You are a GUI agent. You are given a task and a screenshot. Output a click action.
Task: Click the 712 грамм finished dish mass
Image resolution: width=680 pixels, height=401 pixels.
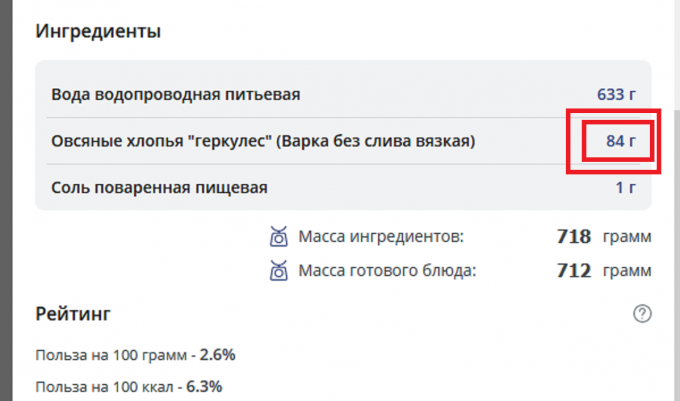pyautogui.click(x=604, y=271)
